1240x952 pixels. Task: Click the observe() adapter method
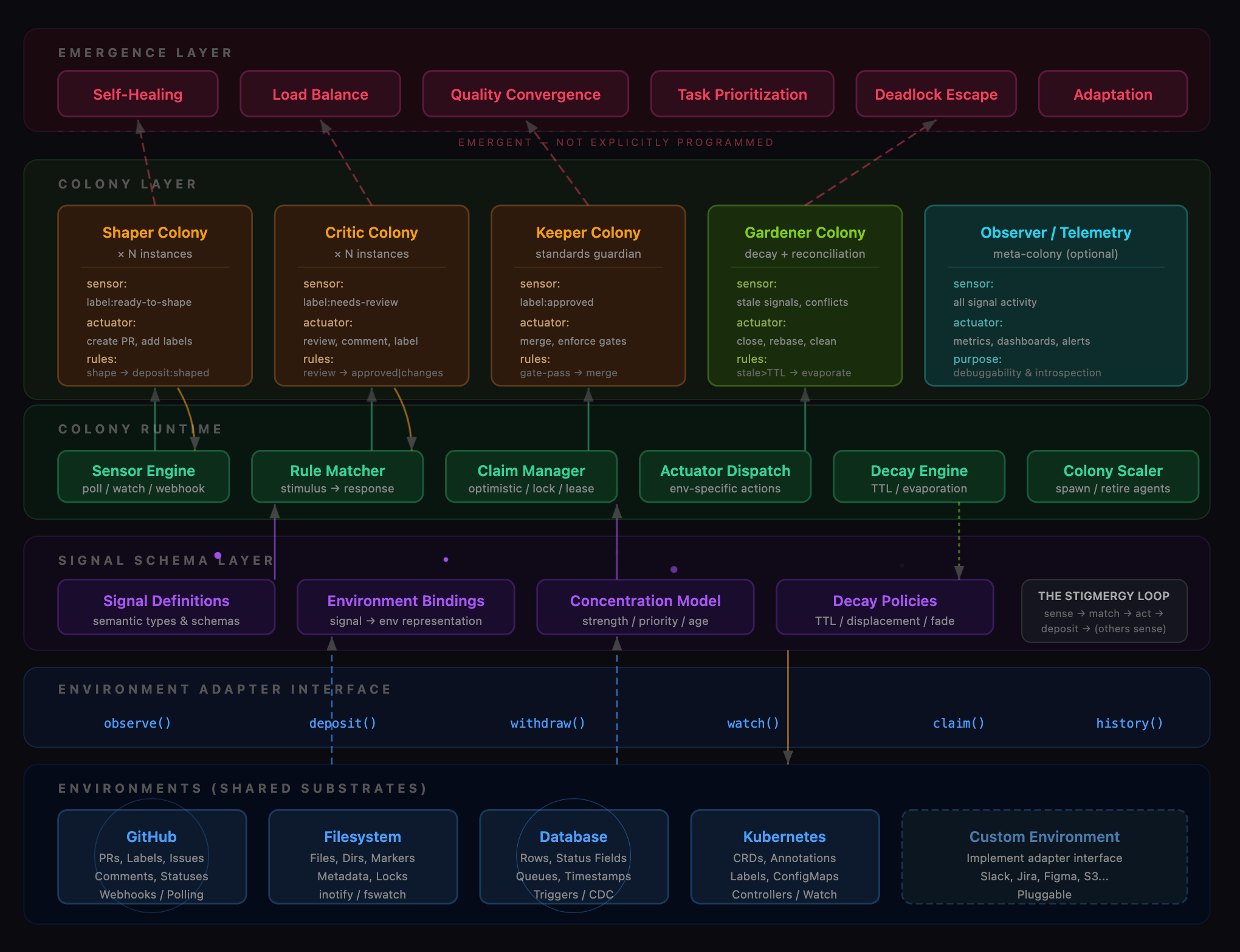137,723
